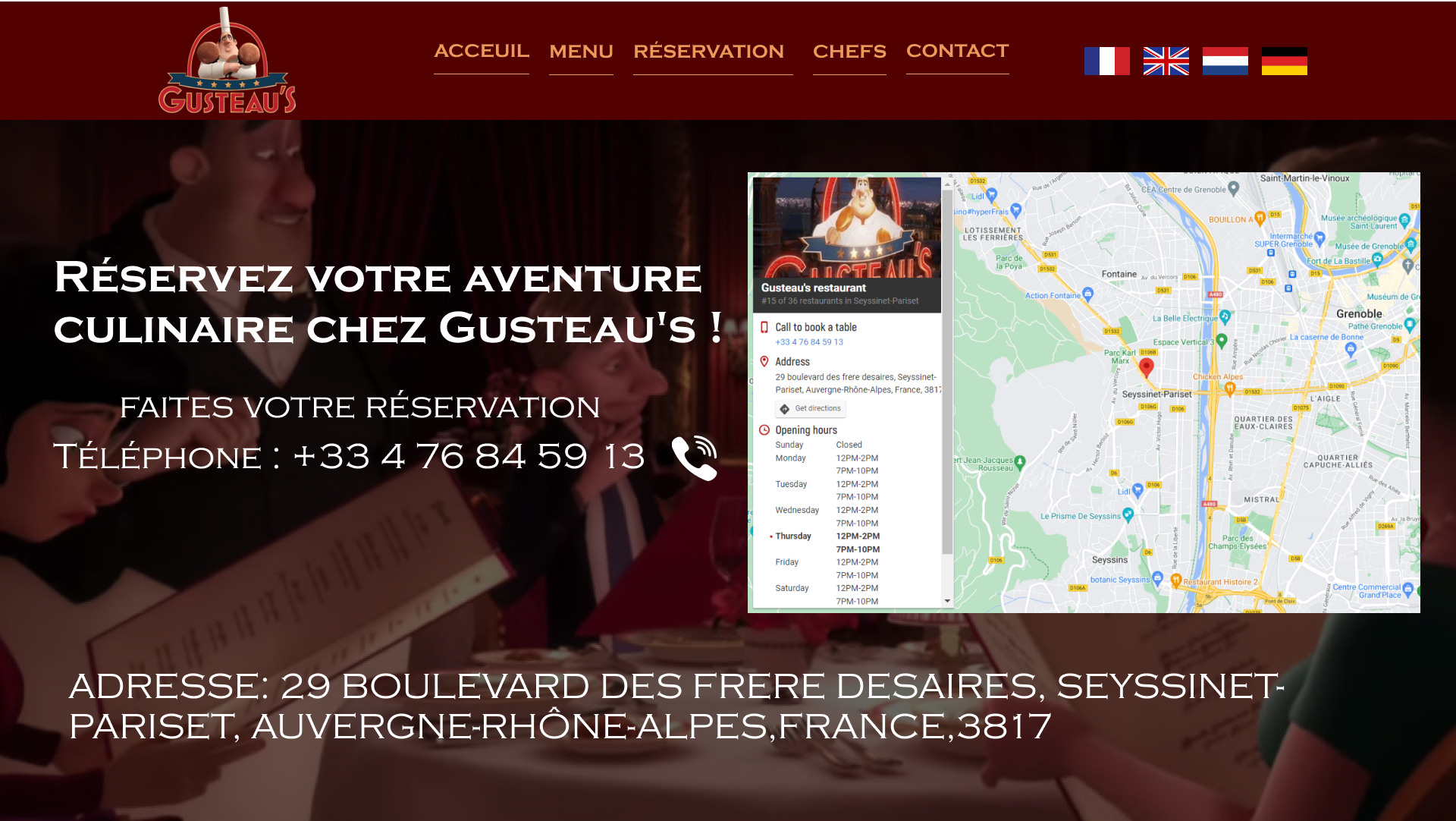Image resolution: width=1456 pixels, height=821 pixels.
Task: Click the red restaurant location pin on map
Action: [x=1147, y=368]
